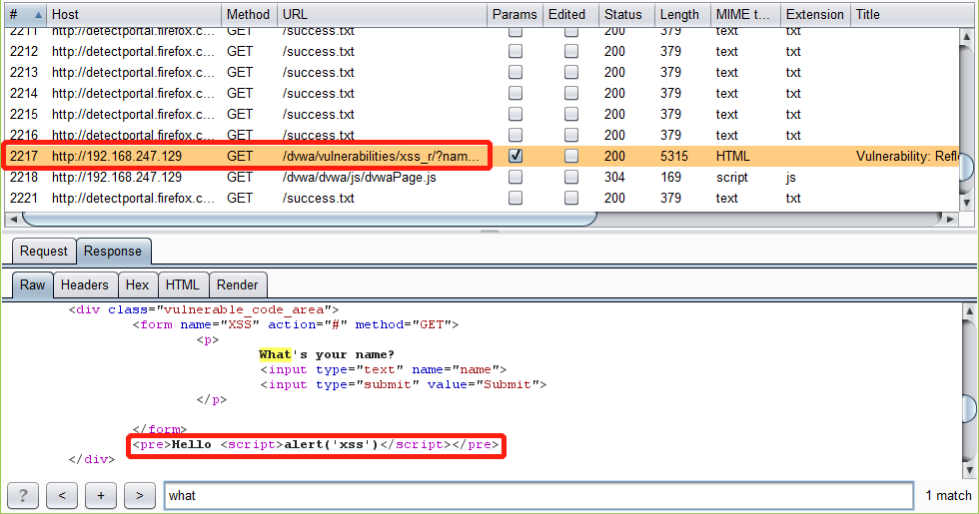
Task: Click the div vulnerable_code_area line
Action: click(x=204, y=310)
